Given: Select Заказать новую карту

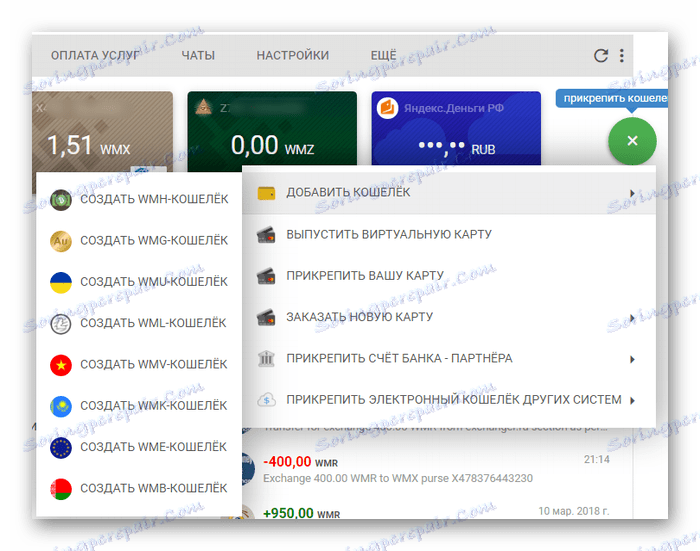Looking at the screenshot, I should click(449, 317).
